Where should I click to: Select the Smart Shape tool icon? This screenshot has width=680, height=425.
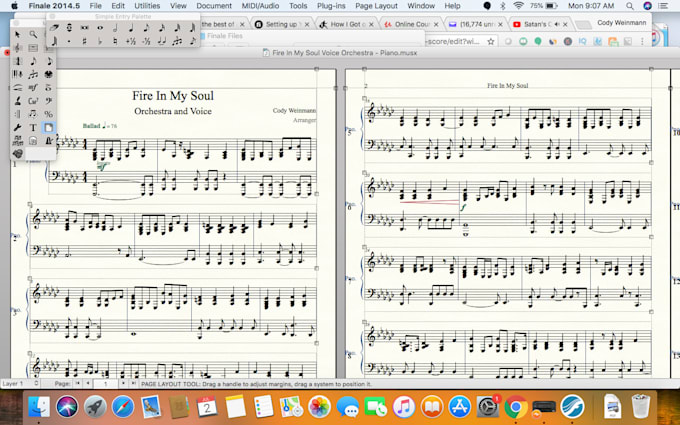pyautogui.click(x=18, y=88)
